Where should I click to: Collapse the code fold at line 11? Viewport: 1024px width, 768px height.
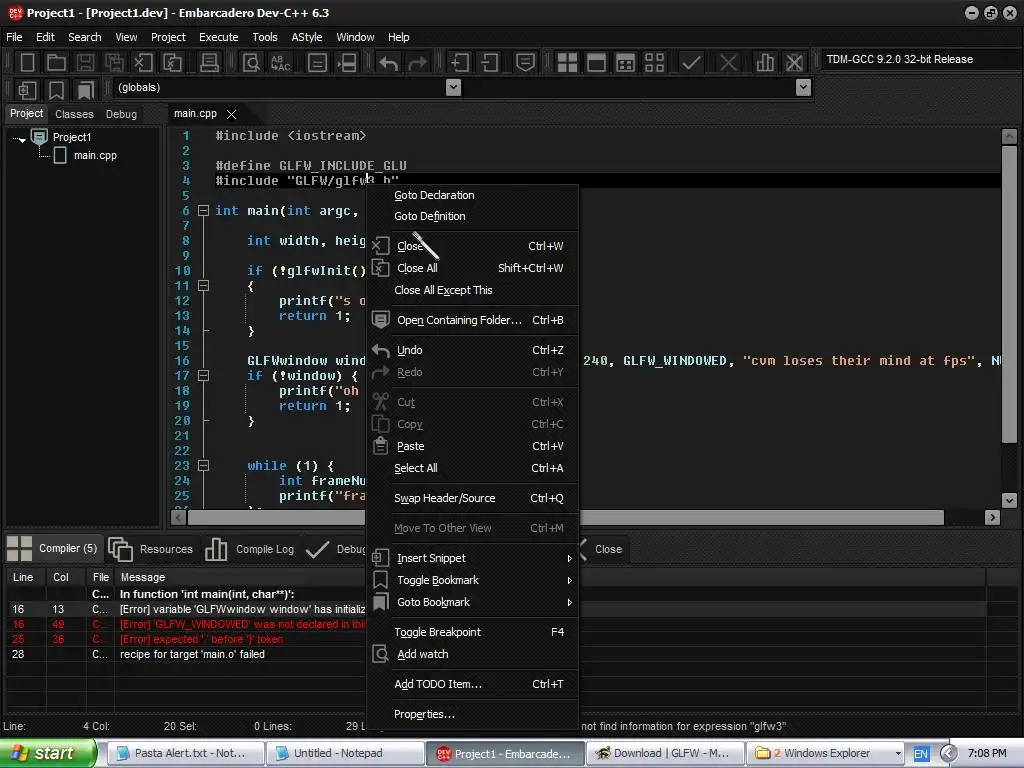pyautogui.click(x=203, y=285)
